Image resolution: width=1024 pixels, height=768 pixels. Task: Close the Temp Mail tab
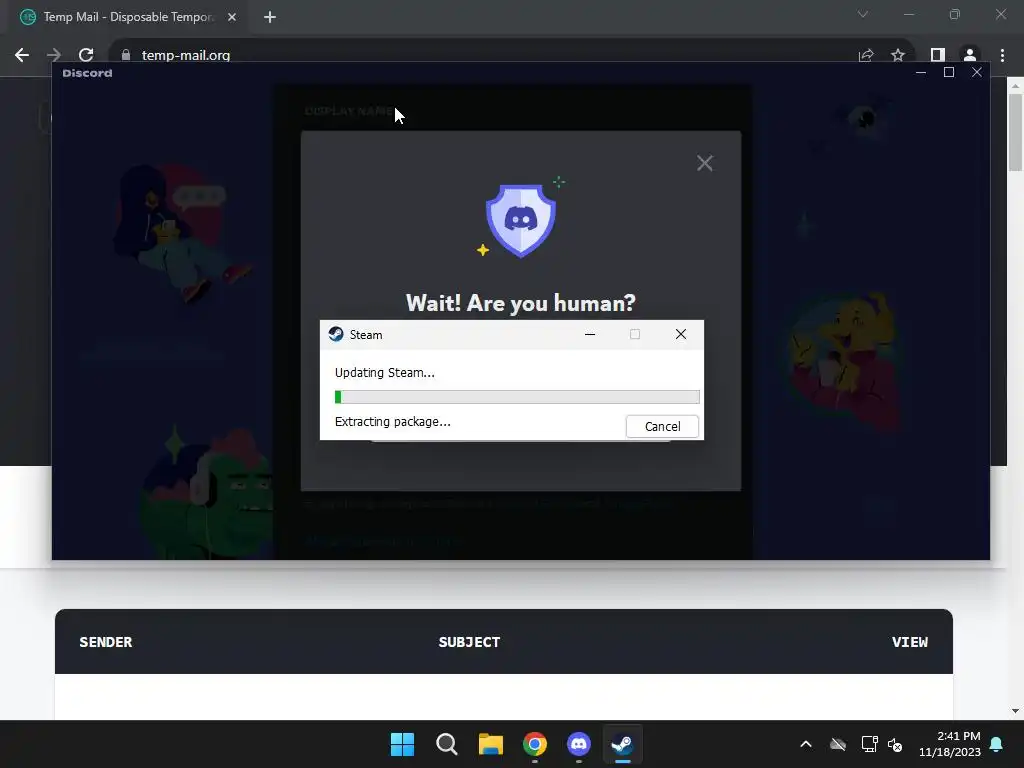232,17
